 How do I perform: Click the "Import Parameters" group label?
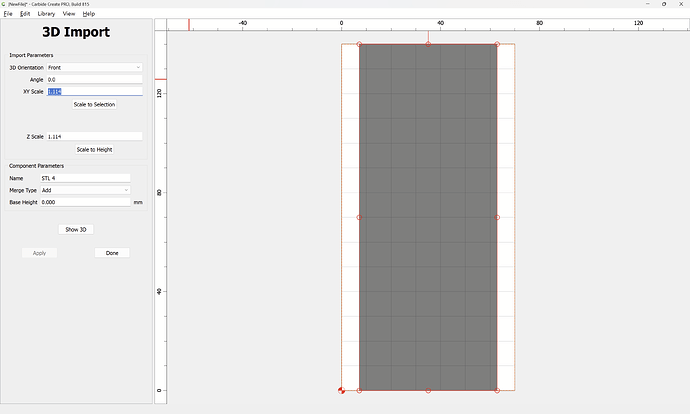coord(31,55)
